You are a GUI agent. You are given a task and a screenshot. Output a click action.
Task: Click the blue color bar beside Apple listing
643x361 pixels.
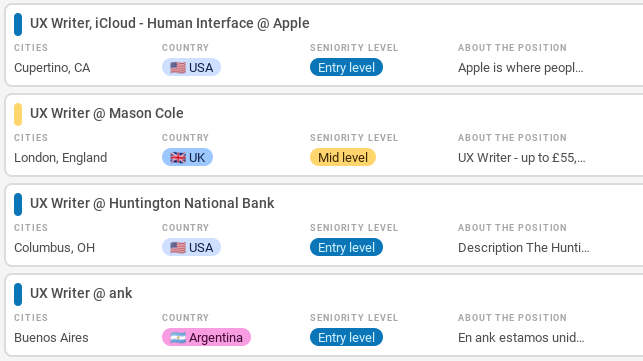point(18,24)
